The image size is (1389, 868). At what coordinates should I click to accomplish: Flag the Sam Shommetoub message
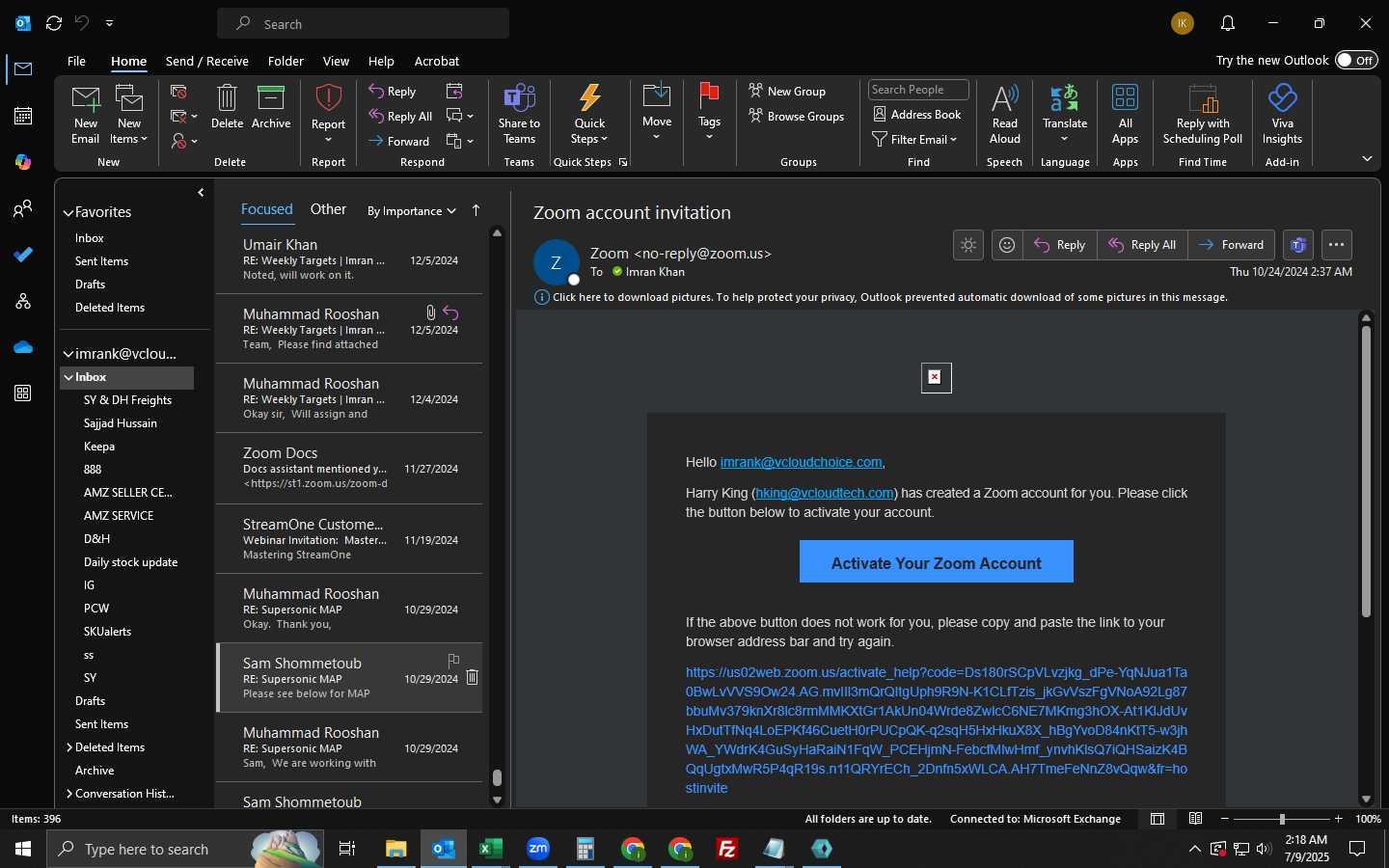(453, 661)
